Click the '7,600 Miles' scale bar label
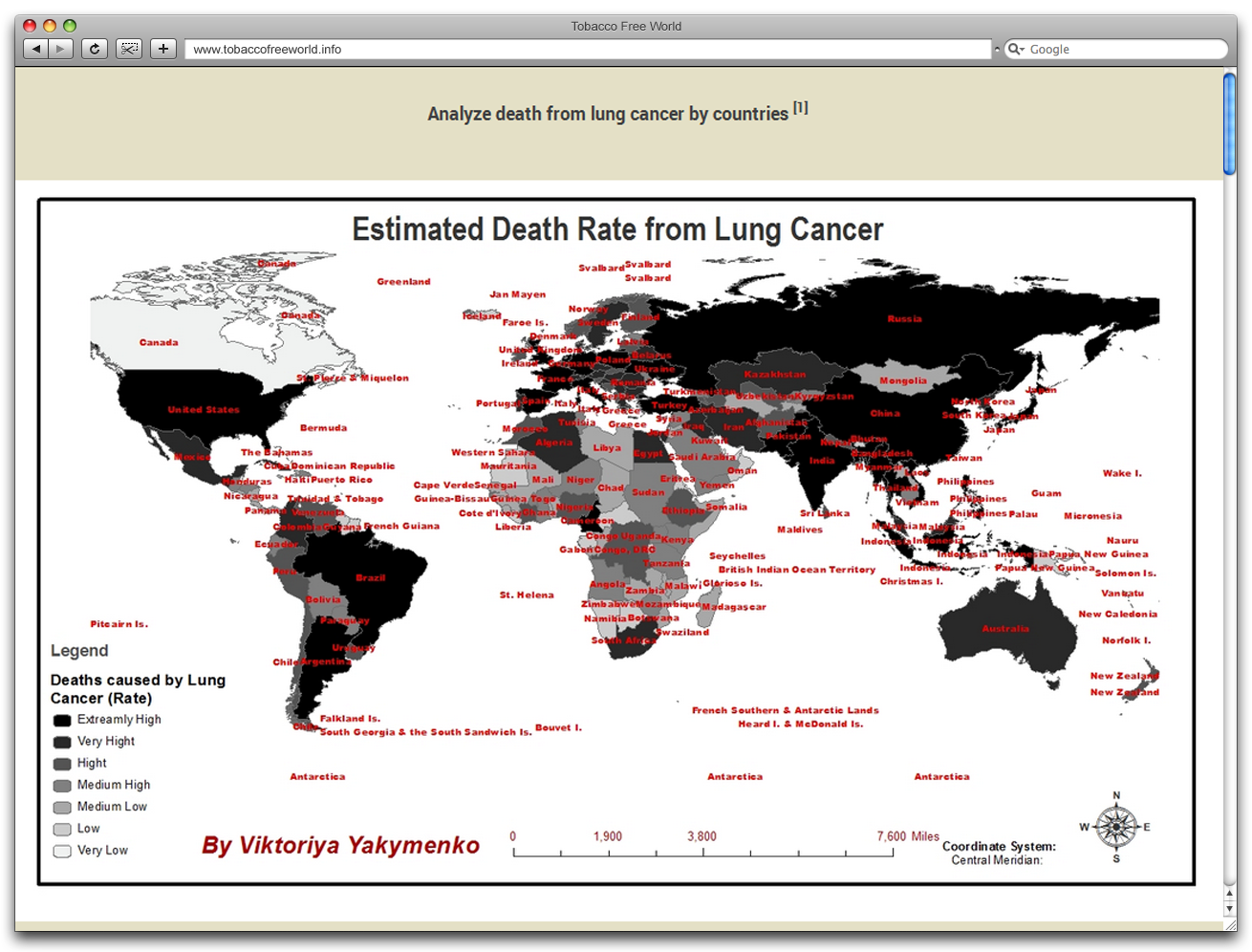 pos(908,836)
